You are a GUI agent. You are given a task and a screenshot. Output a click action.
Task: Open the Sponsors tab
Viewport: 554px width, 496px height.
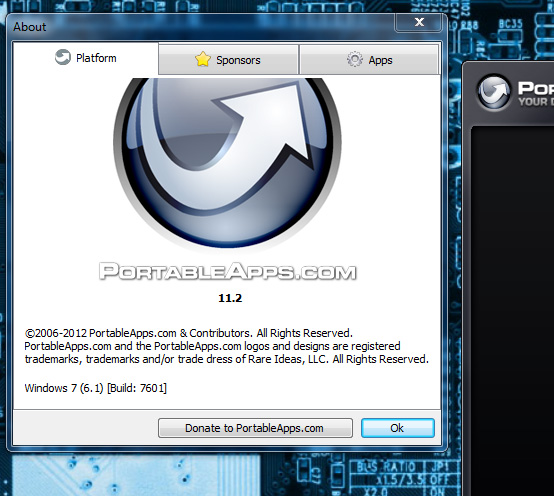click(228, 60)
